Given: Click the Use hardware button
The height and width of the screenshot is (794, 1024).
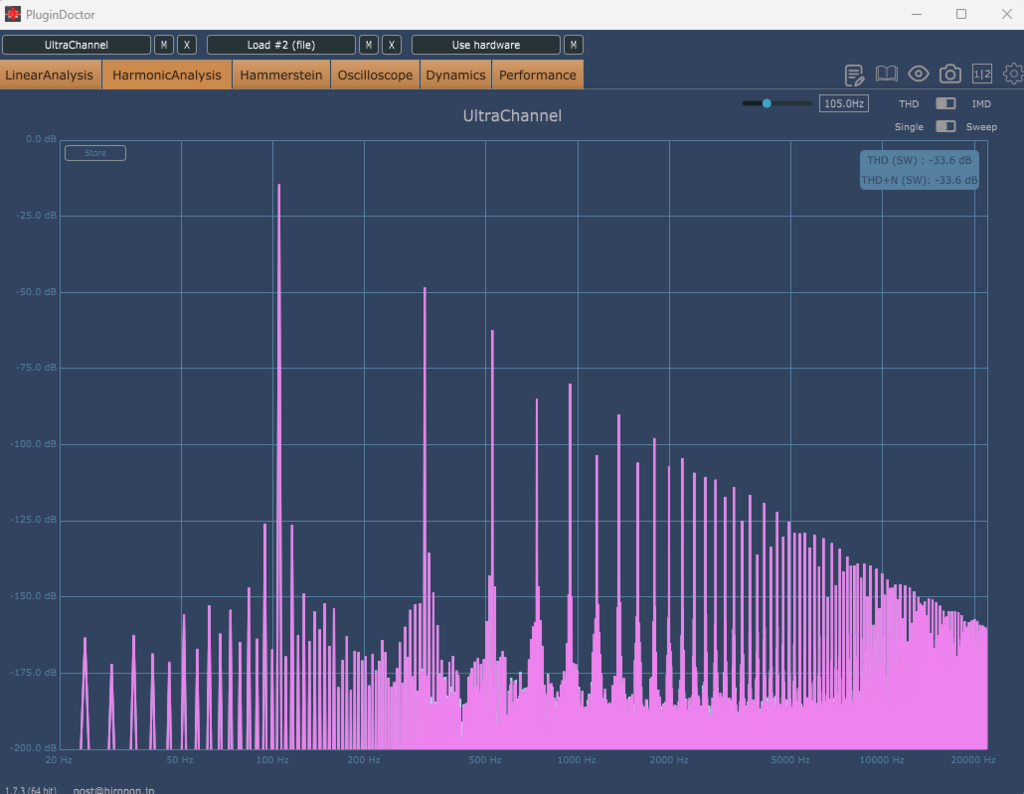Looking at the screenshot, I should tap(486, 45).
